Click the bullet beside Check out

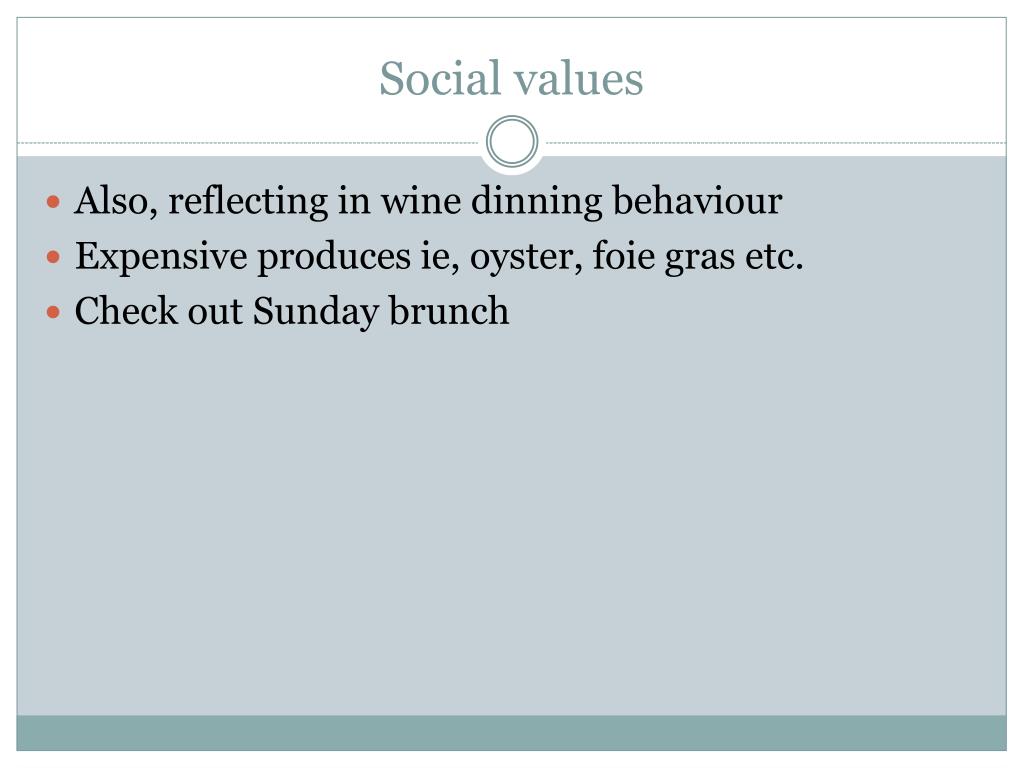(x=54, y=312)
